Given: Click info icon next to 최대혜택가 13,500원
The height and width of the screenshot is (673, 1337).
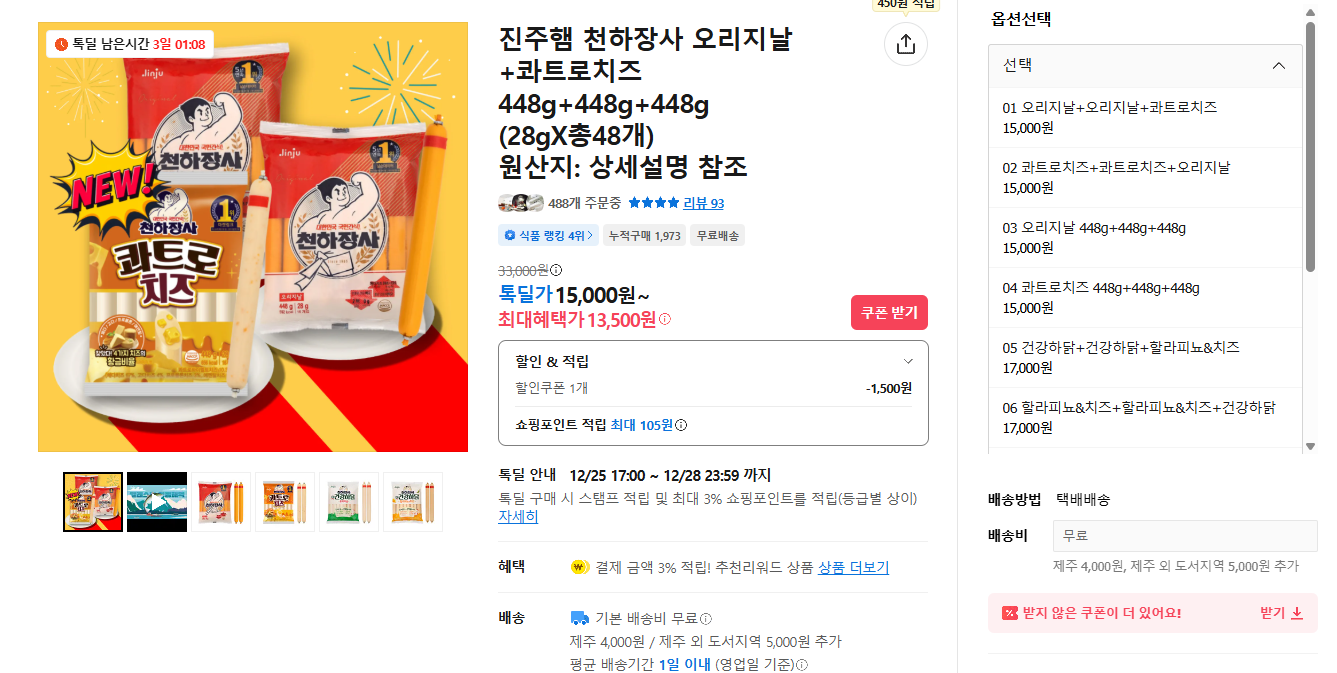Looking at the screenshot, I should point(665,318).
